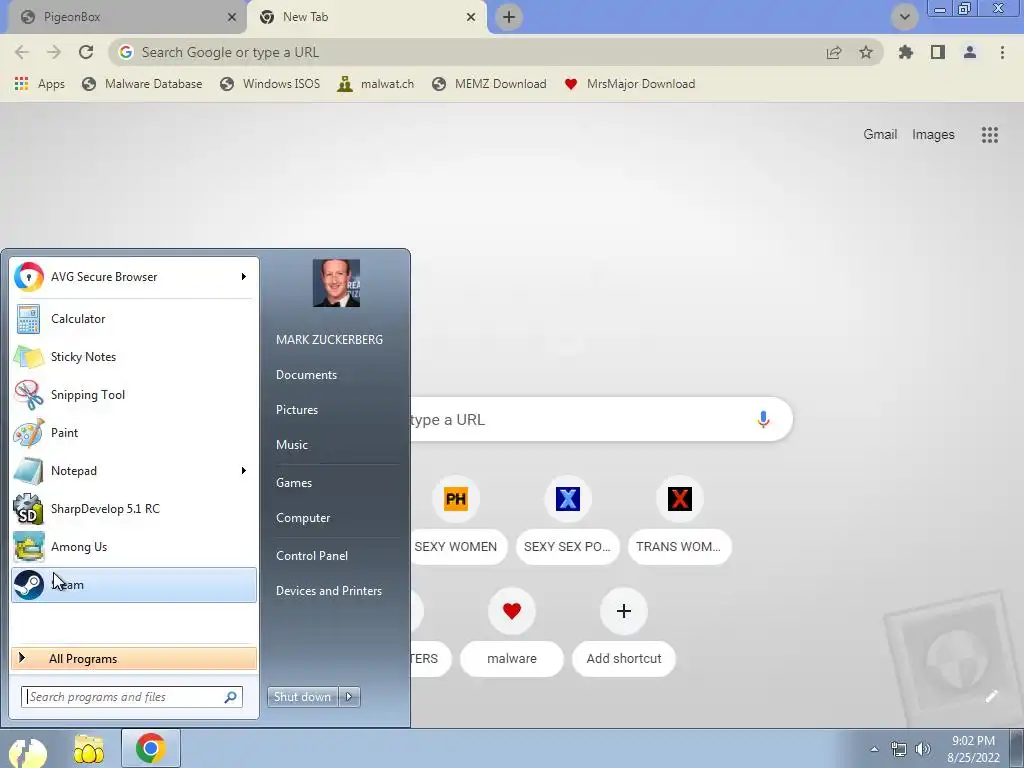1024x768 pixels.
Task: Launch SharpDevelop 5.1 RC
Action: (134, 509)
